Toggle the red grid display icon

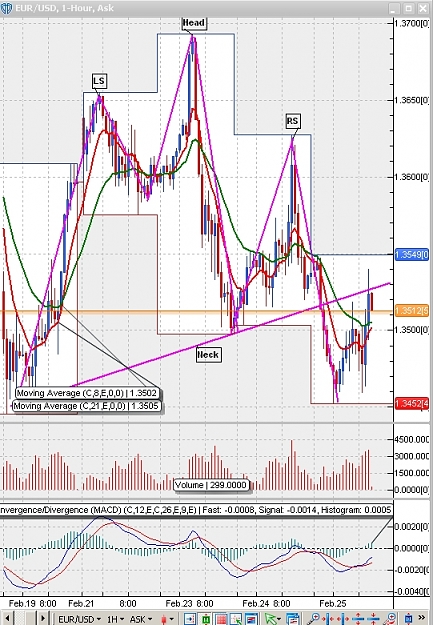[x=221, y=619]
